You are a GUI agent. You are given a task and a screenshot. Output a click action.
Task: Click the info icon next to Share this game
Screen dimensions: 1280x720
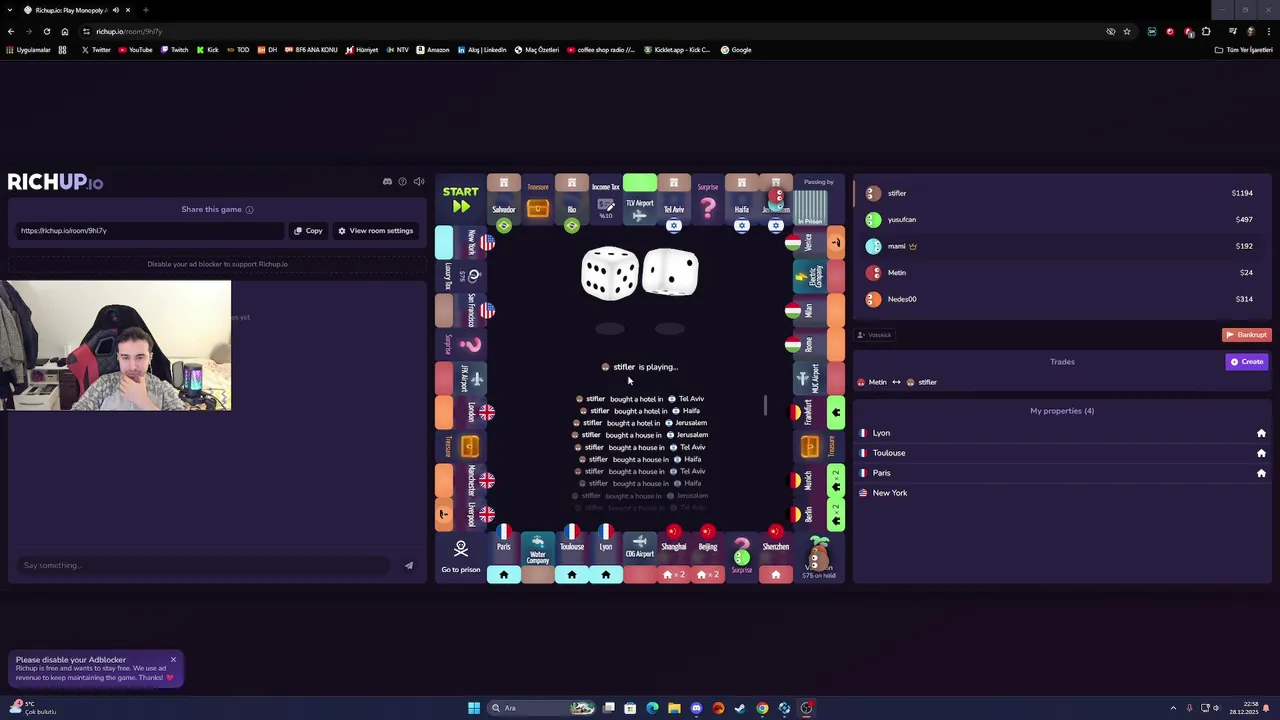(249, 210)
